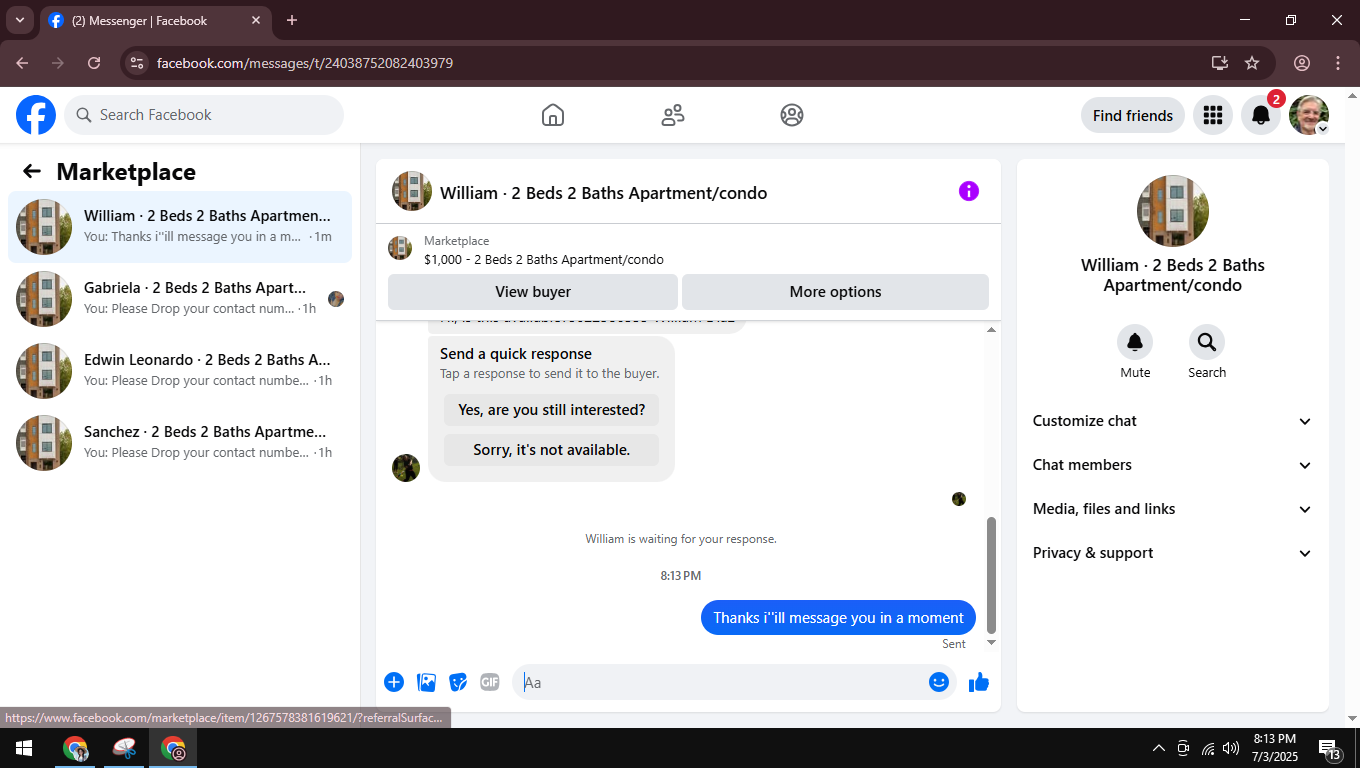
Task: Open the Facebook logo home link
Action: [x=36, y=115]
